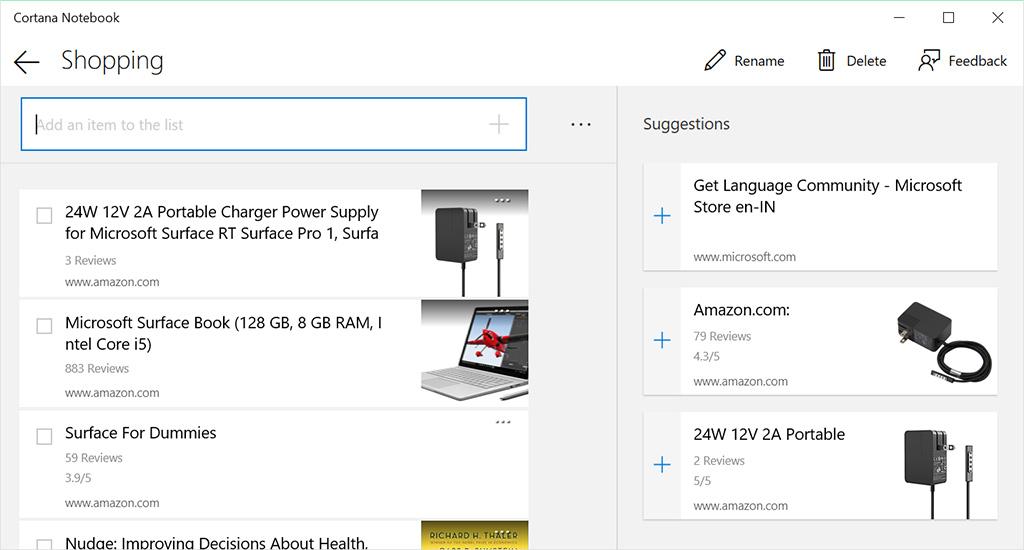1024x550 pixels.
Task: Open more options on Surface For Dummies
Action: click(502, 422)
